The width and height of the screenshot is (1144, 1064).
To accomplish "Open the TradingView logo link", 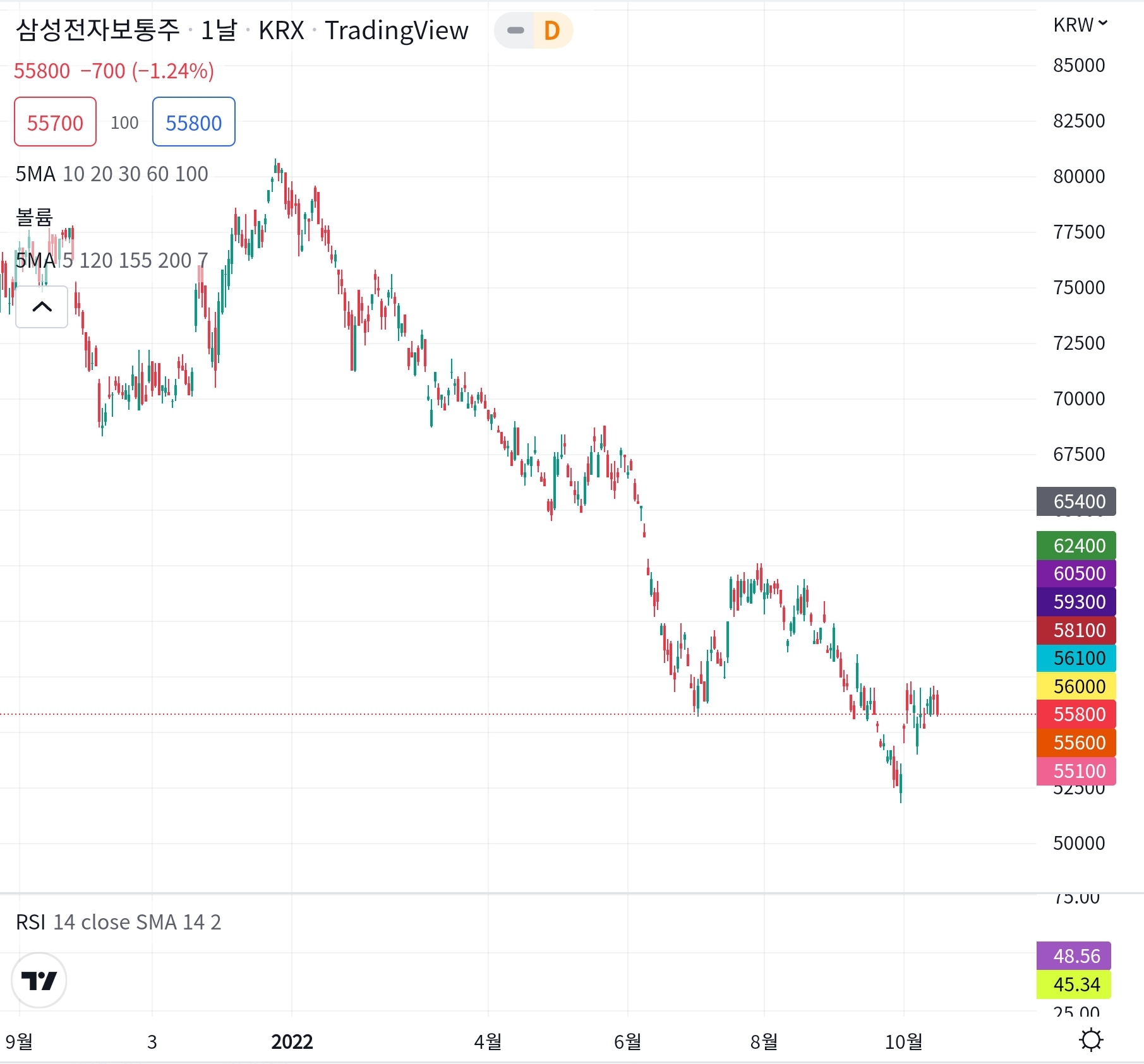I will [39, 980].
